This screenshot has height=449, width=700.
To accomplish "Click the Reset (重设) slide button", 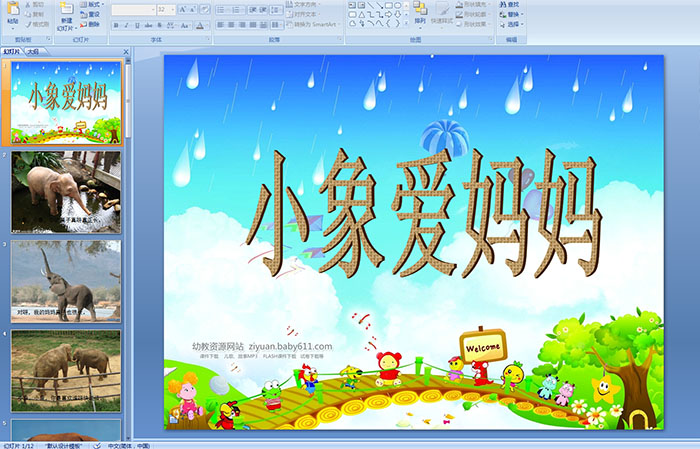I will pos(92,15).
